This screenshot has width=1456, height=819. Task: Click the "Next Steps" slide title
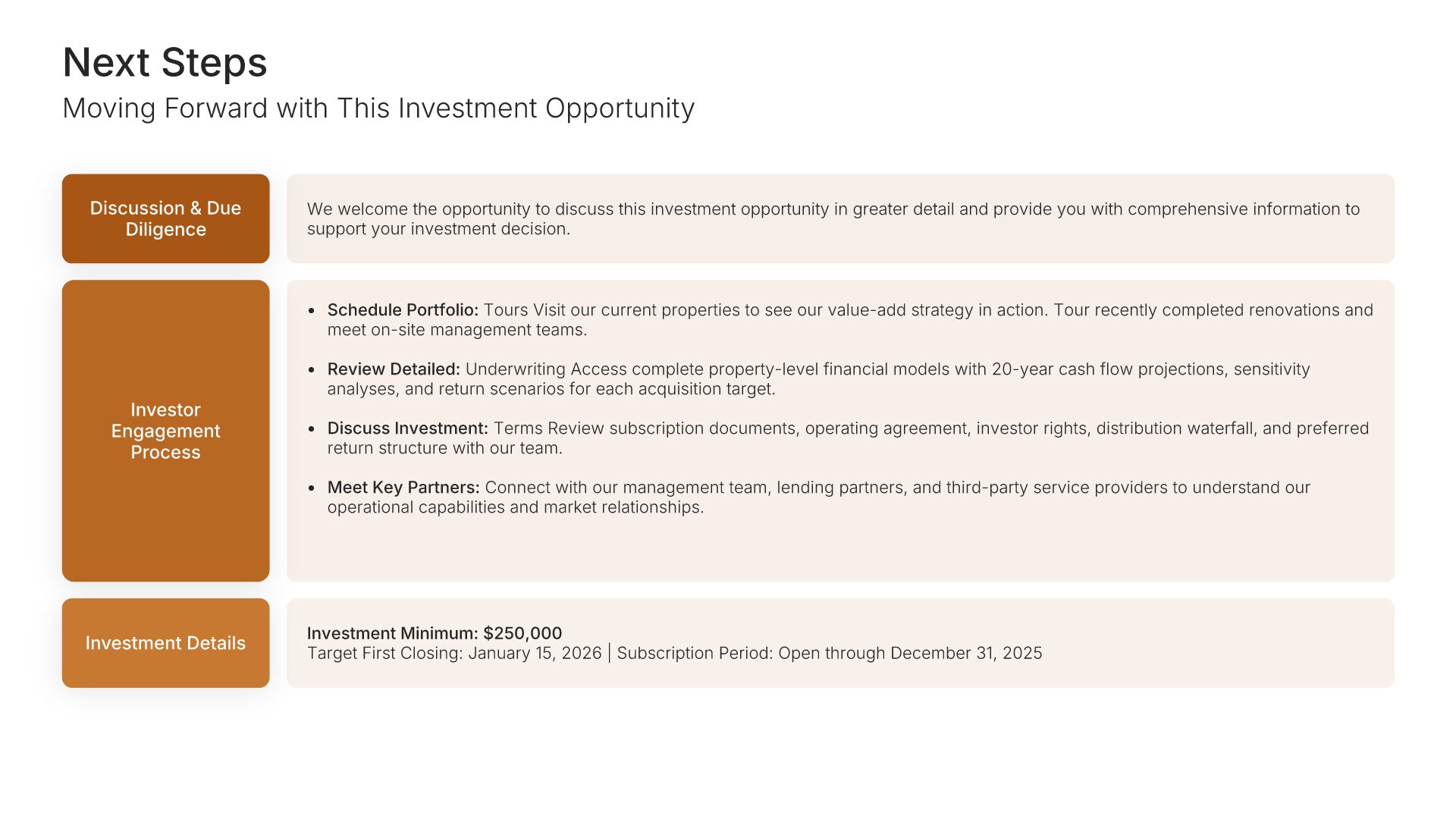[x=165, y=62]
